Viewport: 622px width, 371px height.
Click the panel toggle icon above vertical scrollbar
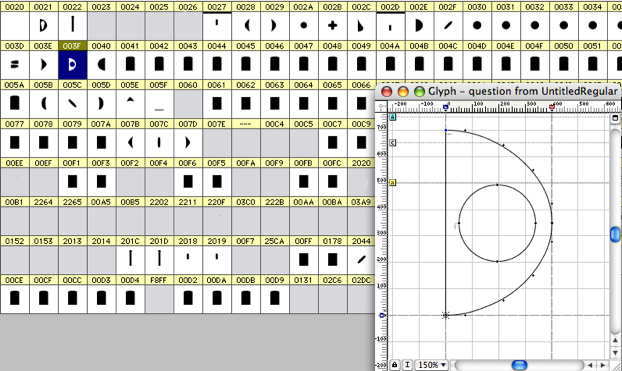coord(615,118)
